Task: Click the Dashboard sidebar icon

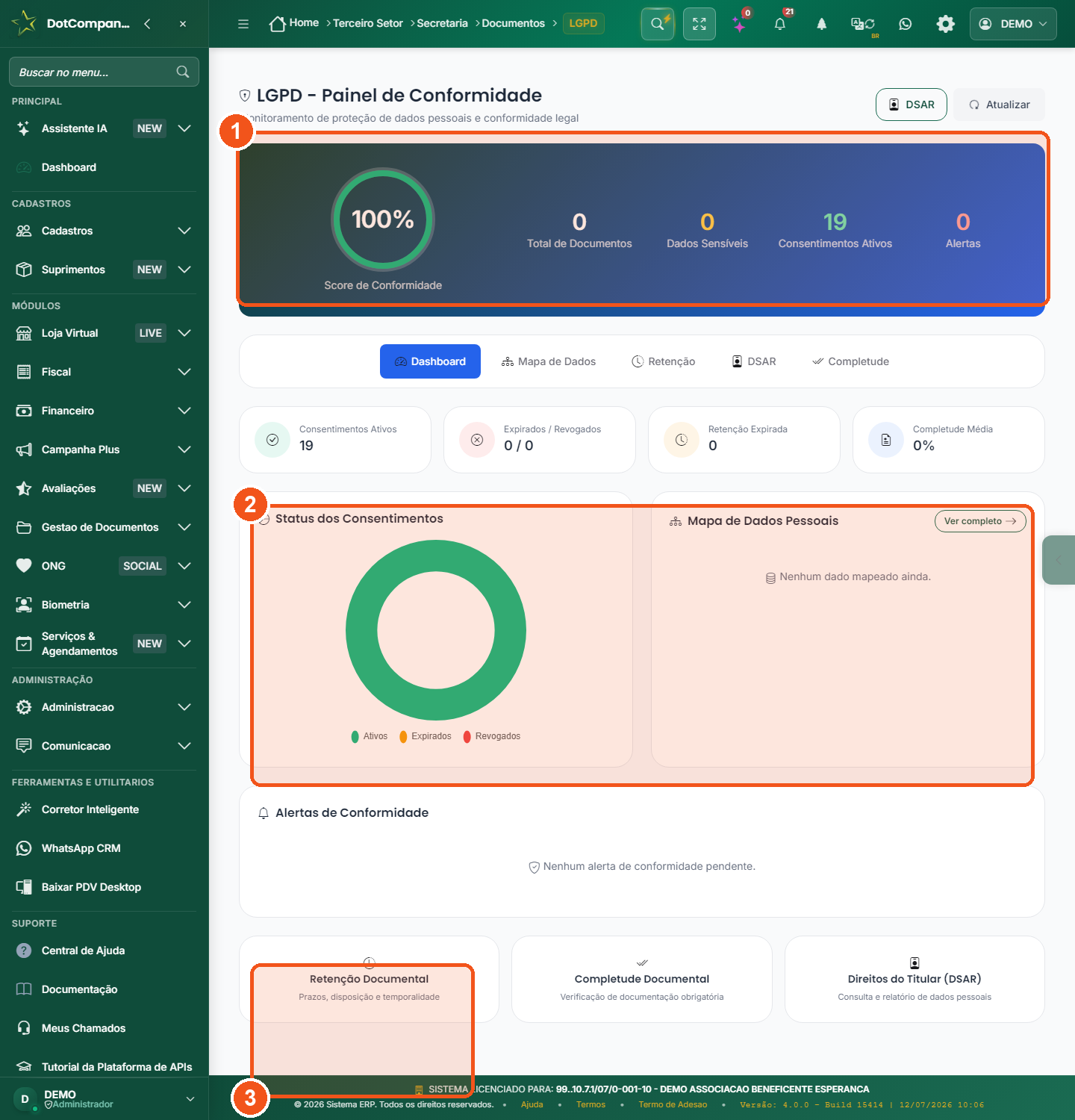Action: pyautogui.click(x=24, y=167)
